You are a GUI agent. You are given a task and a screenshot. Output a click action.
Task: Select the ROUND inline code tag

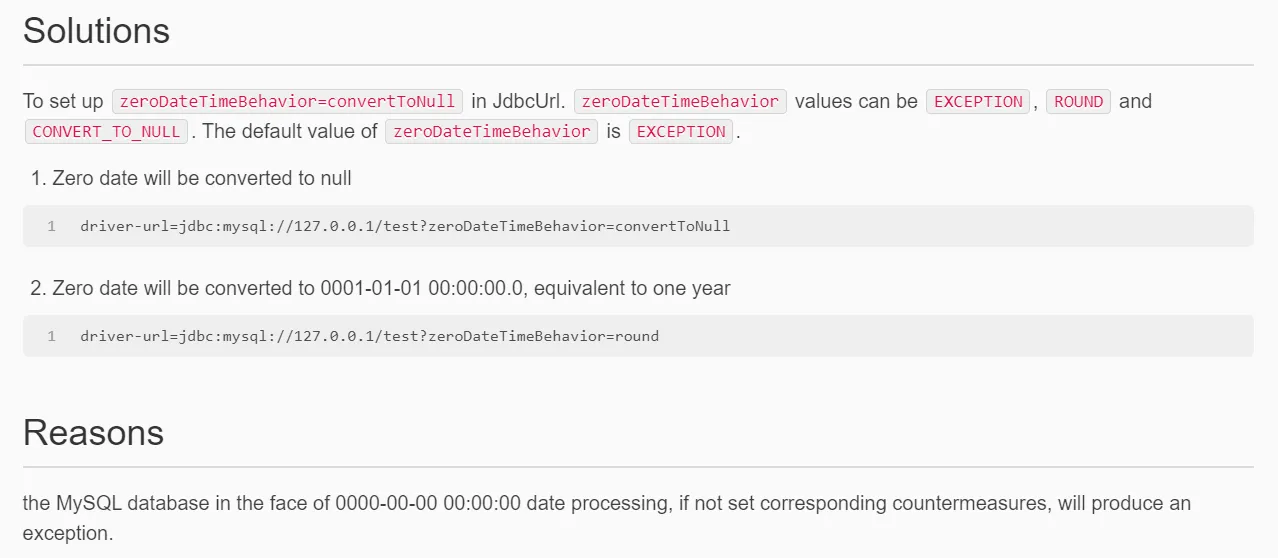coord(1078,101)
